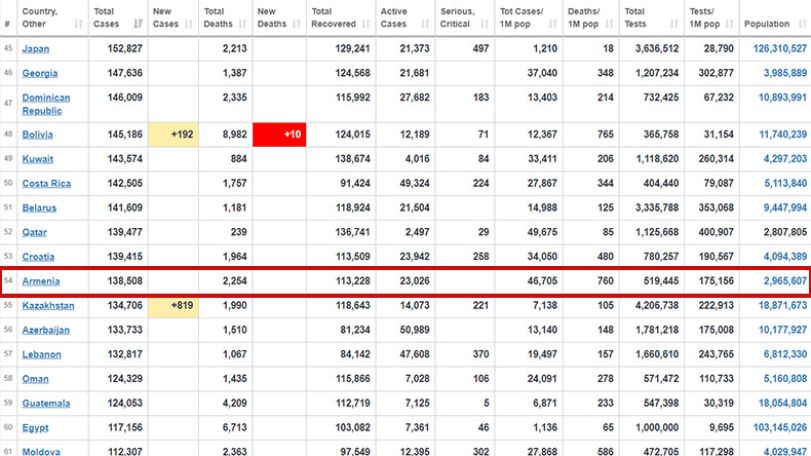The height and width of the screenshot is (456, 811).
Task: Click Bolivia's red +10 new deaths cell
Action: (x=279, y=134)
